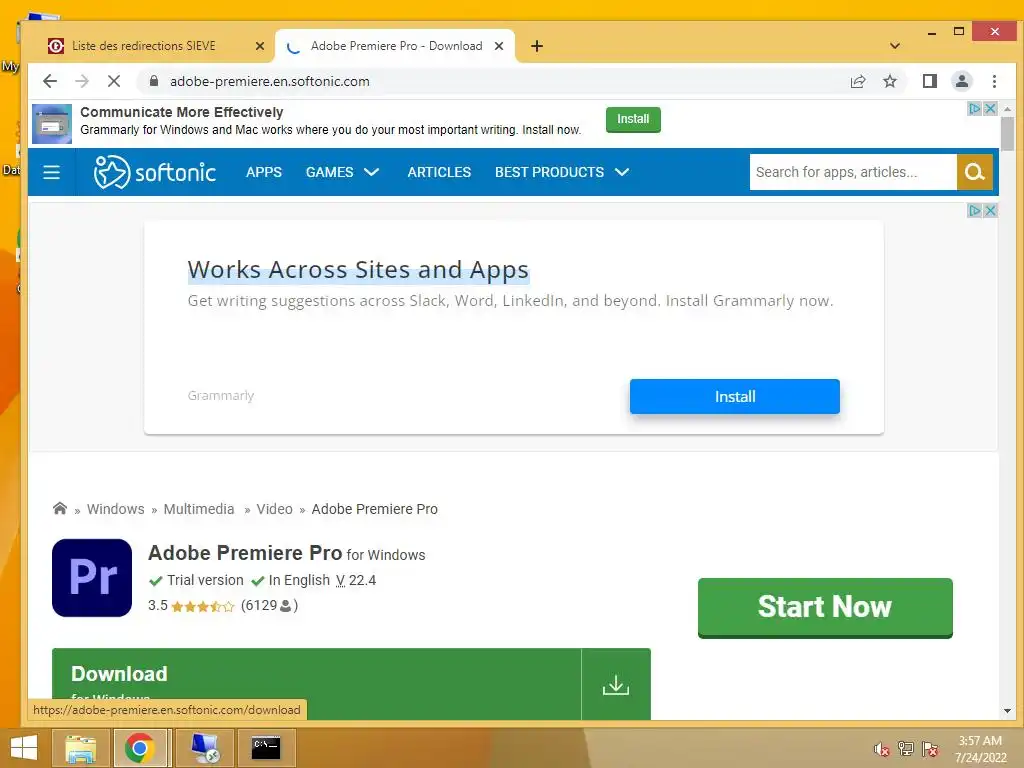Click the 6129 user votes count
1024x768 pixels.
pos(269,606)
